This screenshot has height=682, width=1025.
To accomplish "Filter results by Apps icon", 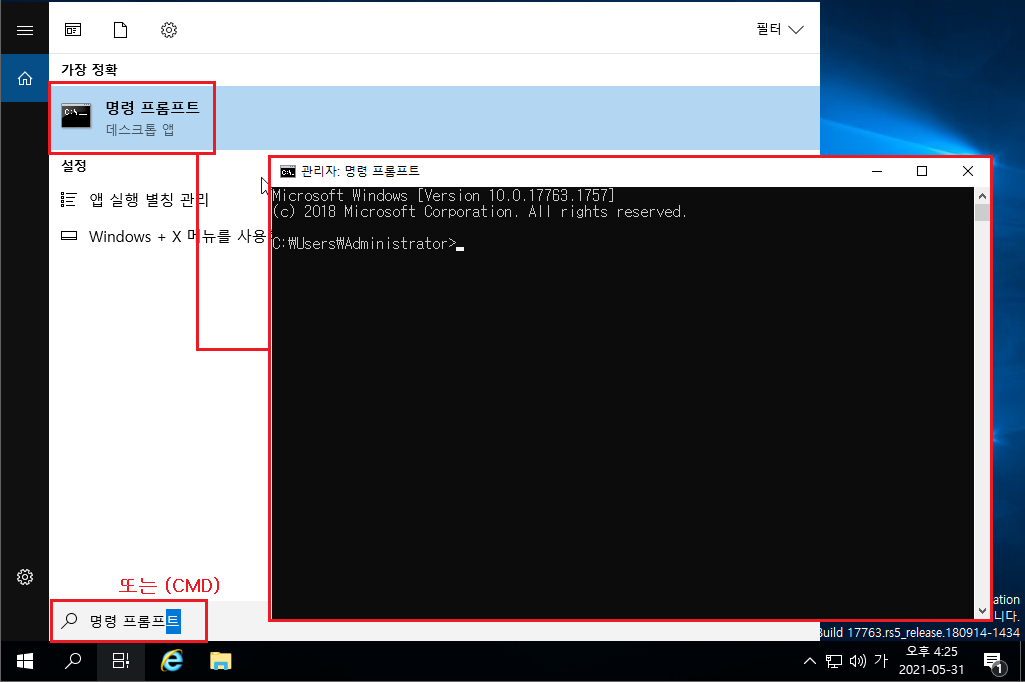I will coord(73,29).
